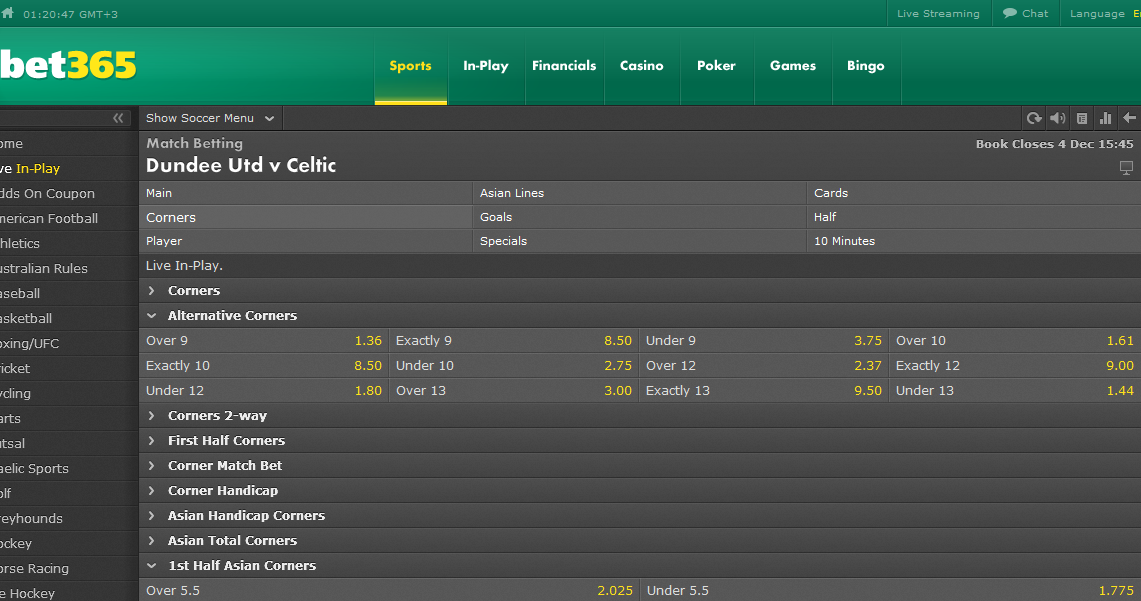The image size is (1141, 601).
Task: Open Odds On Coupon in sidebar
Action: click(x=68, y=194)
